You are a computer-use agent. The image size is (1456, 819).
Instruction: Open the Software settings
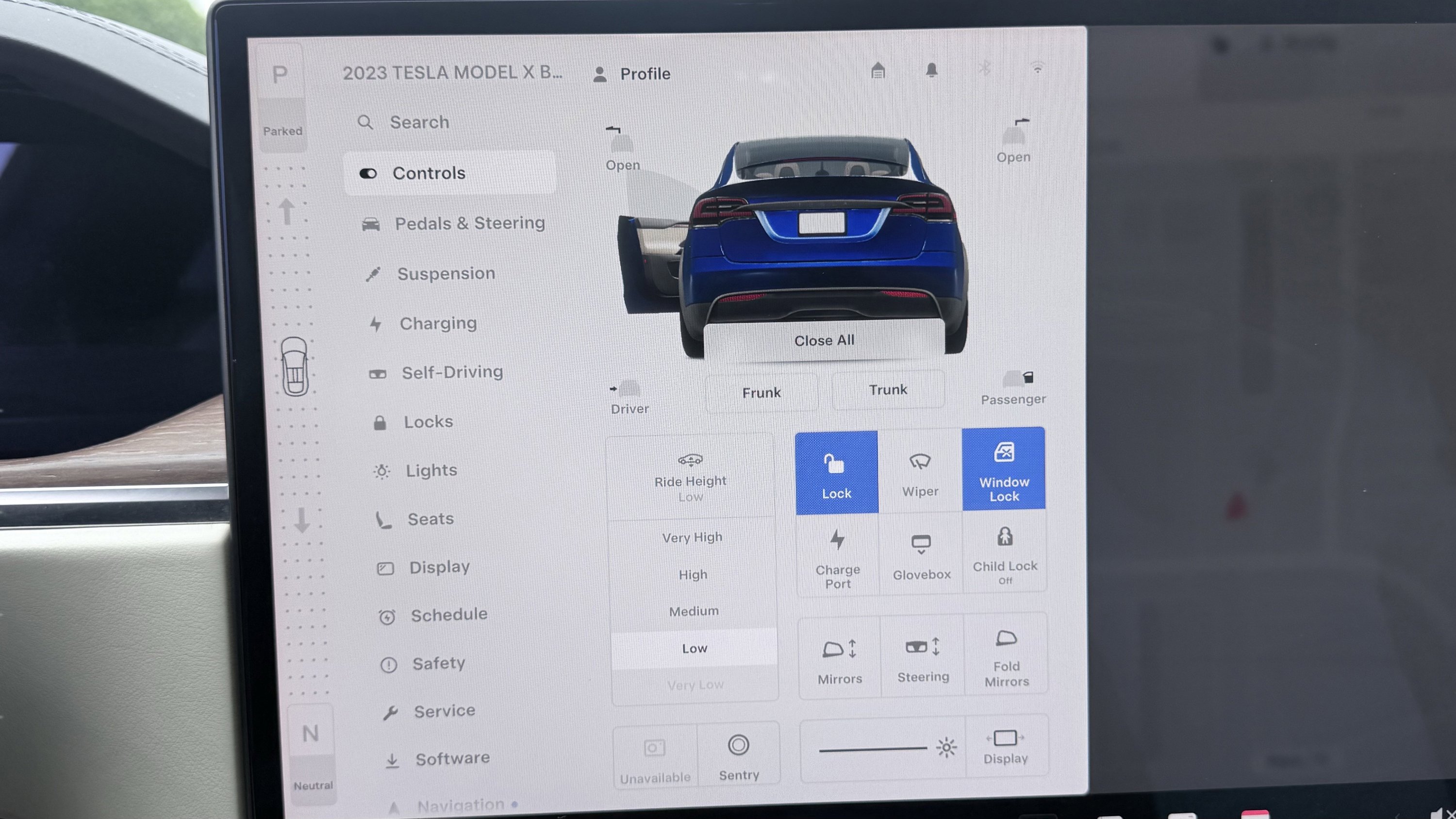(437, 759)
